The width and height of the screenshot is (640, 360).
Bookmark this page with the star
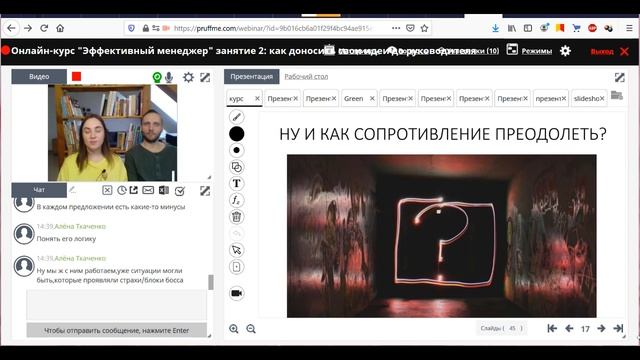tap(424, 28)
